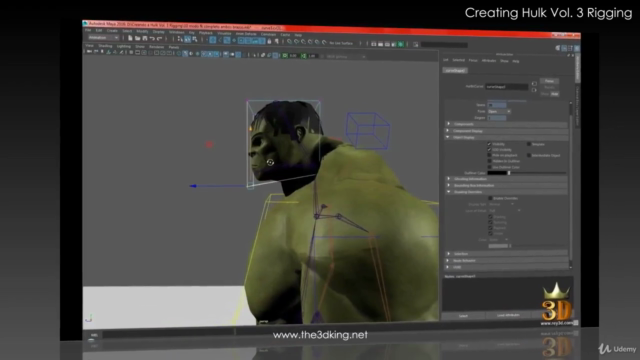Click the Focus button in Attribute Editor
640x360 pixels.
pyautogui.click(x=549, y=81)
